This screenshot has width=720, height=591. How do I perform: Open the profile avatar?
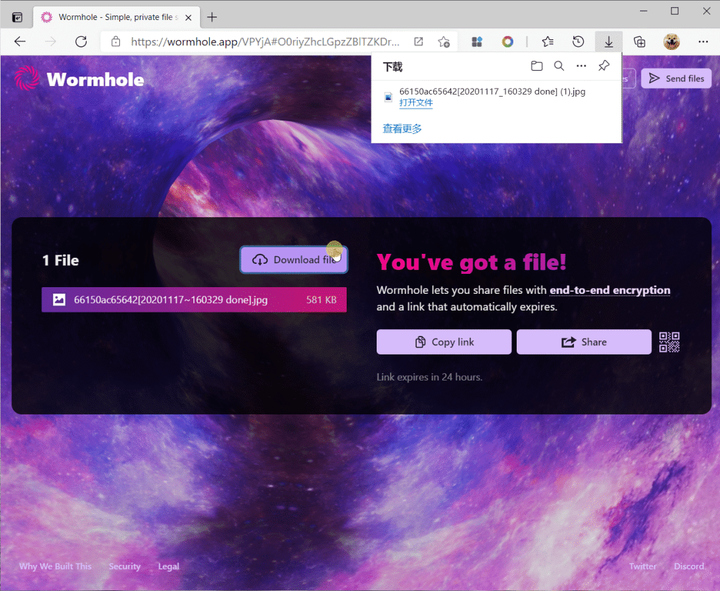pos(671,42)
